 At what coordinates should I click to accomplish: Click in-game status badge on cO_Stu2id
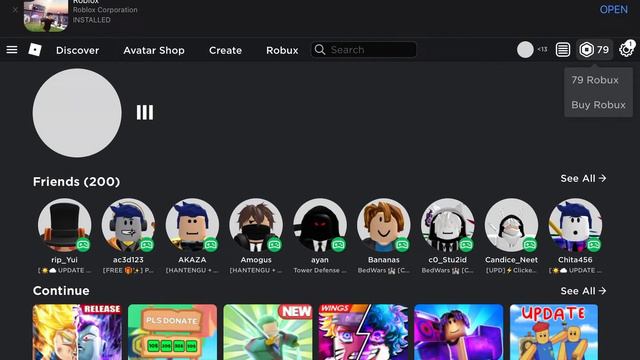pos(466,244)
